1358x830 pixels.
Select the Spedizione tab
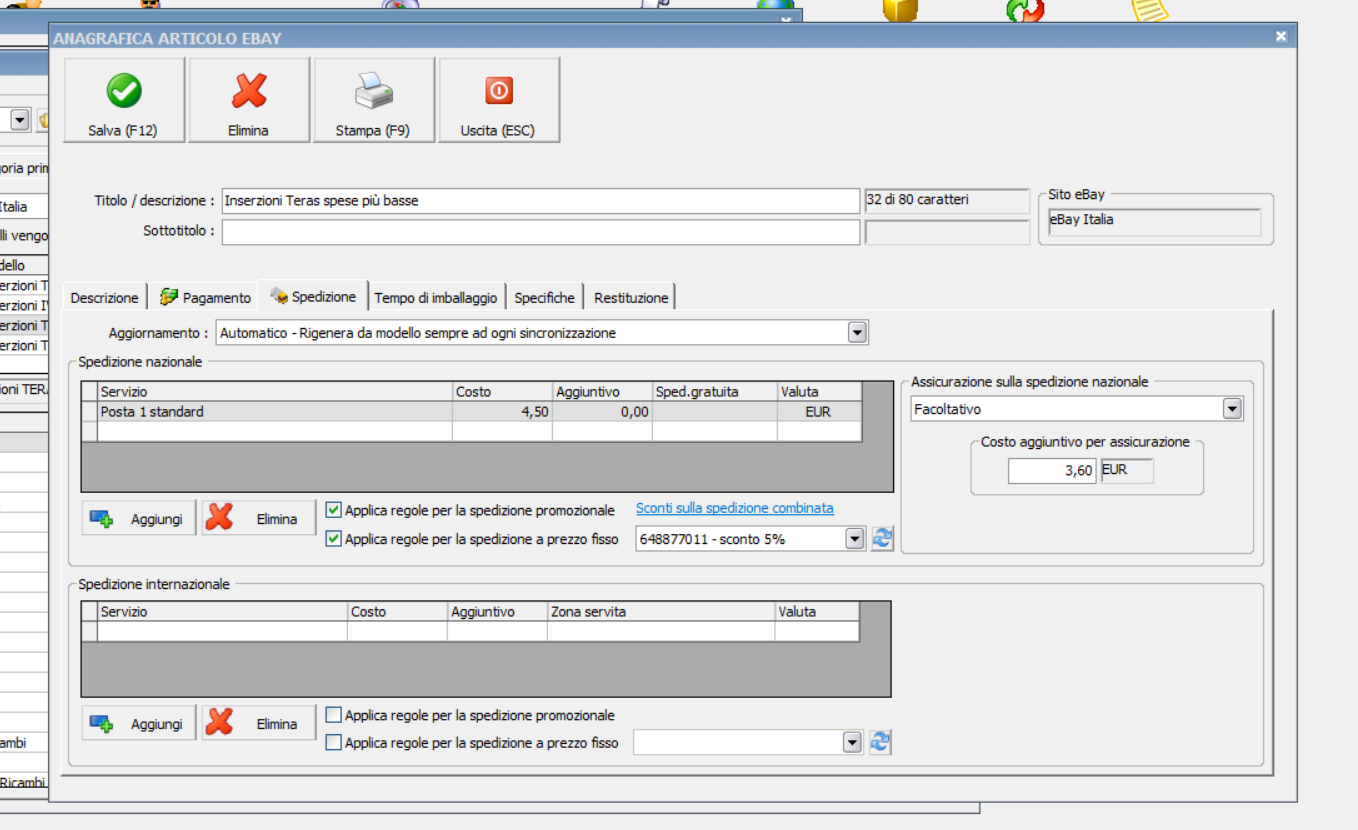tap(313, 296)
